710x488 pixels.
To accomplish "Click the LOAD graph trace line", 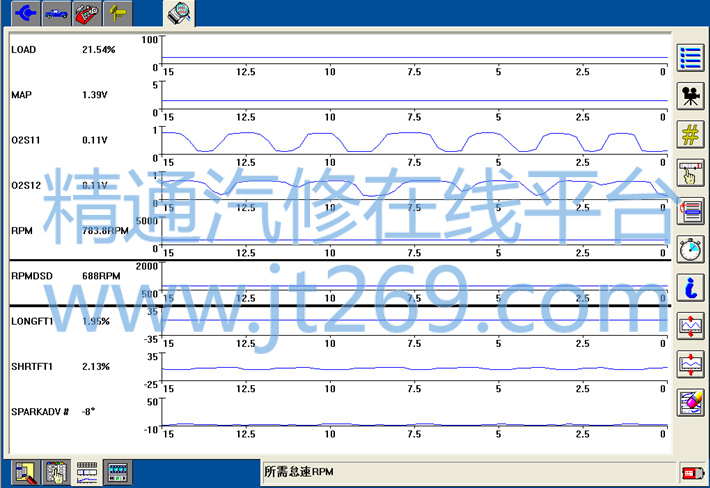I will tap(415, 57).
